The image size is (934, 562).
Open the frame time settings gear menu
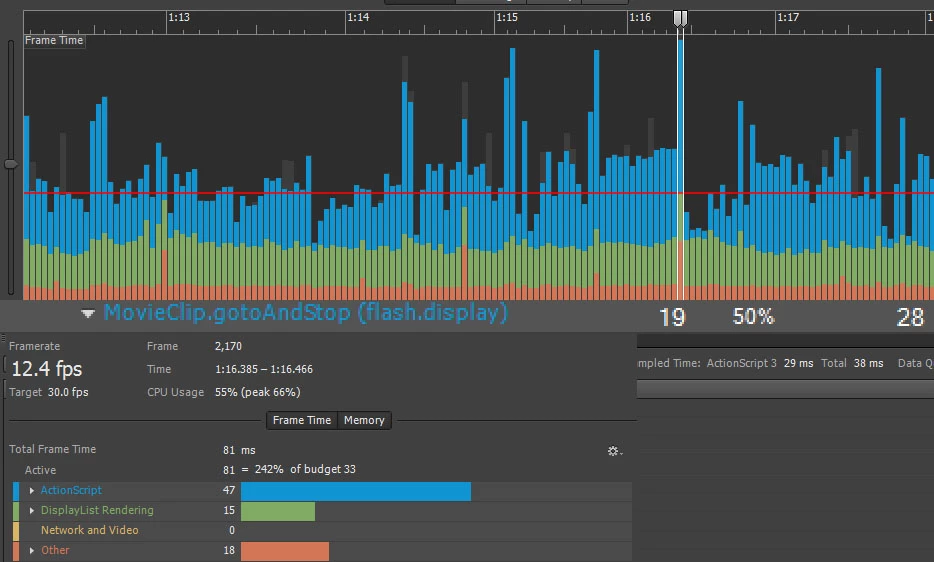click(x=615, y=451)
